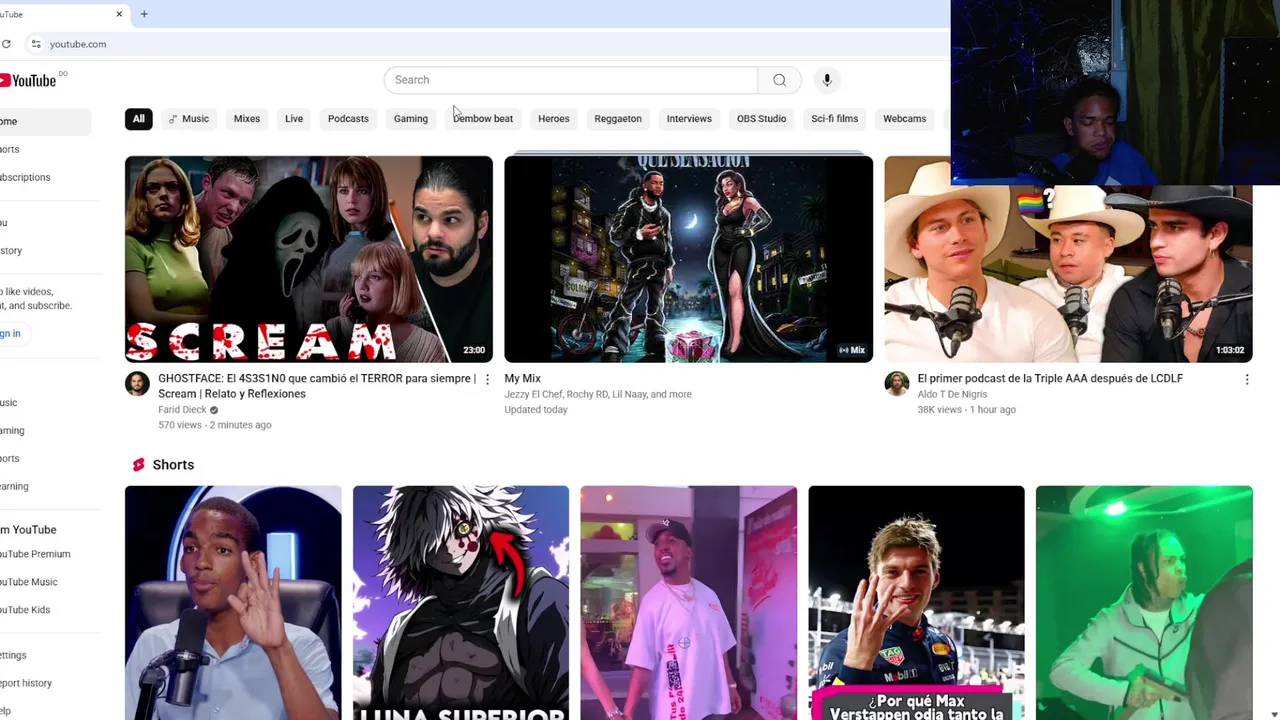Open YouTube Music link
The width and height of the screenshot is (1280, 720).
click(45, 582)
